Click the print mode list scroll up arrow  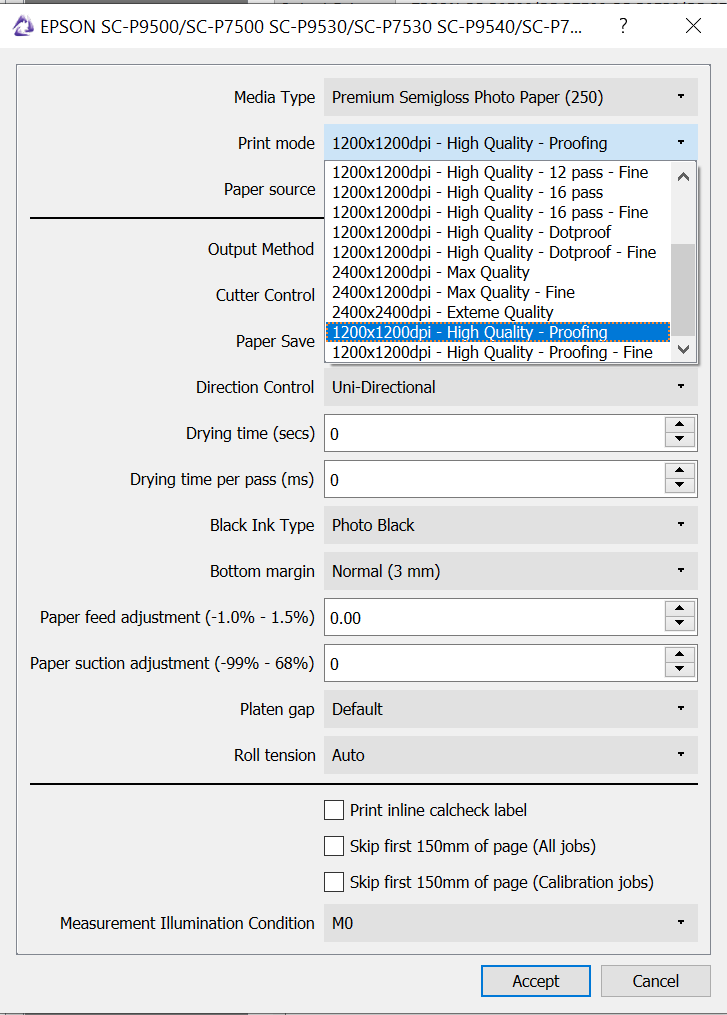point(683,176)
